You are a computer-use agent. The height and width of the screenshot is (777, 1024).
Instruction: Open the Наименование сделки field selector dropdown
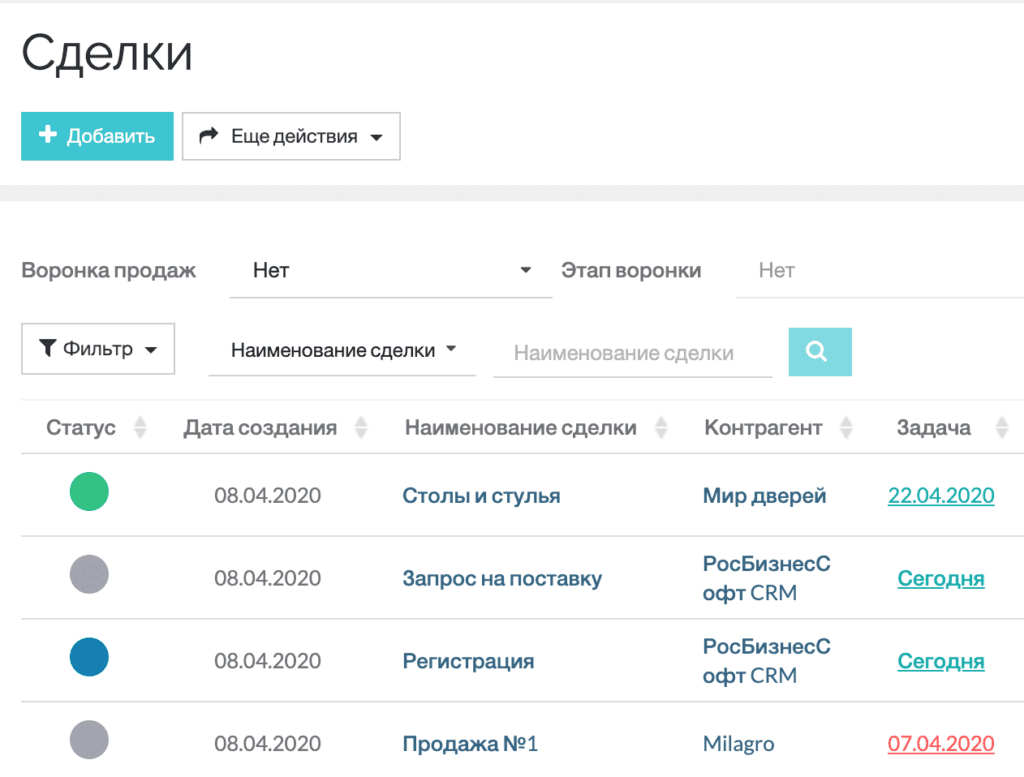pyautogui.click(x=342, y=348)
